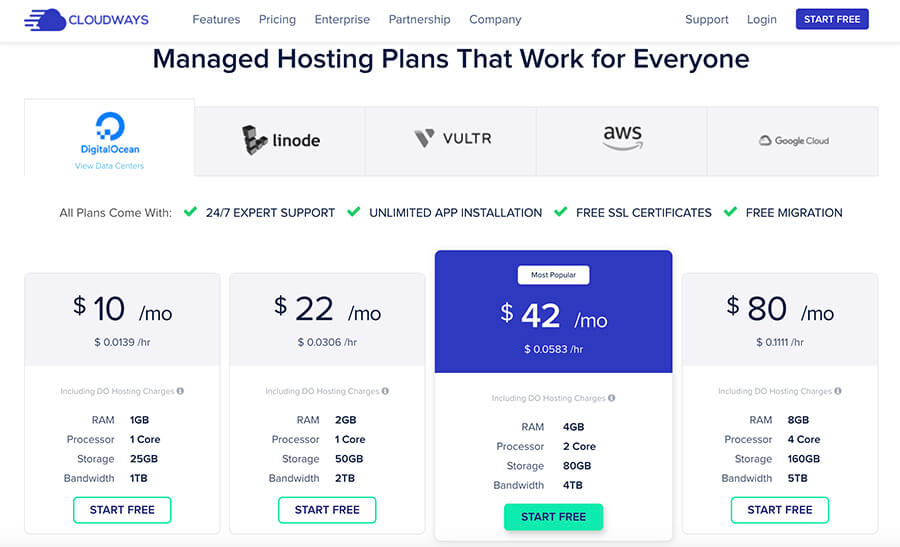Open the Partnership menu
900x547 pixels.
[x=420, y=20]
